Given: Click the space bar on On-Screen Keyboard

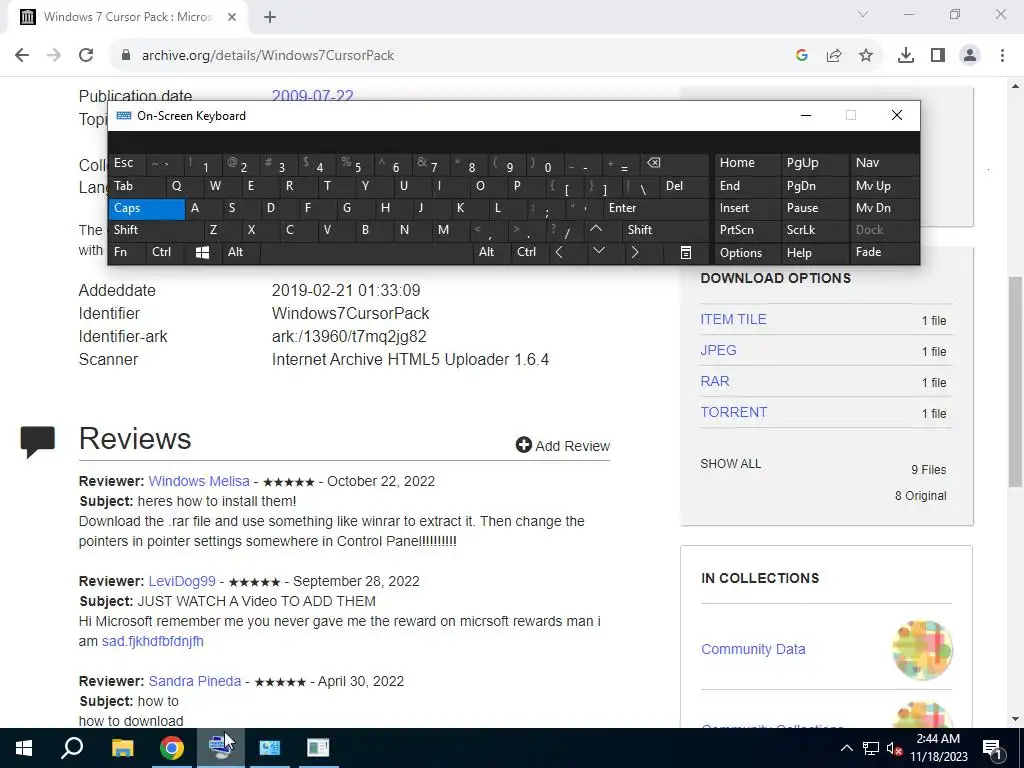Looking at the screenshot, I should 367,252.
